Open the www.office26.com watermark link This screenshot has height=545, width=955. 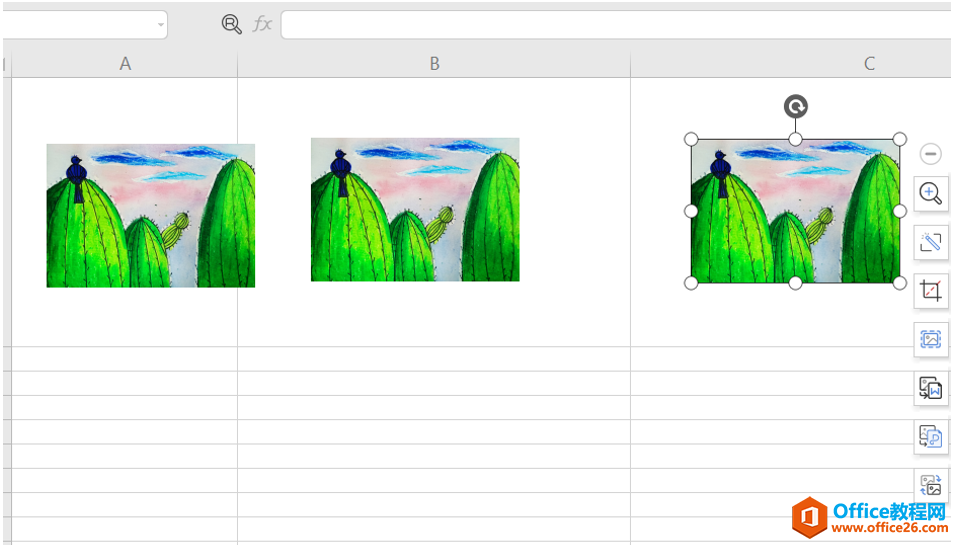tap(890, 527)
